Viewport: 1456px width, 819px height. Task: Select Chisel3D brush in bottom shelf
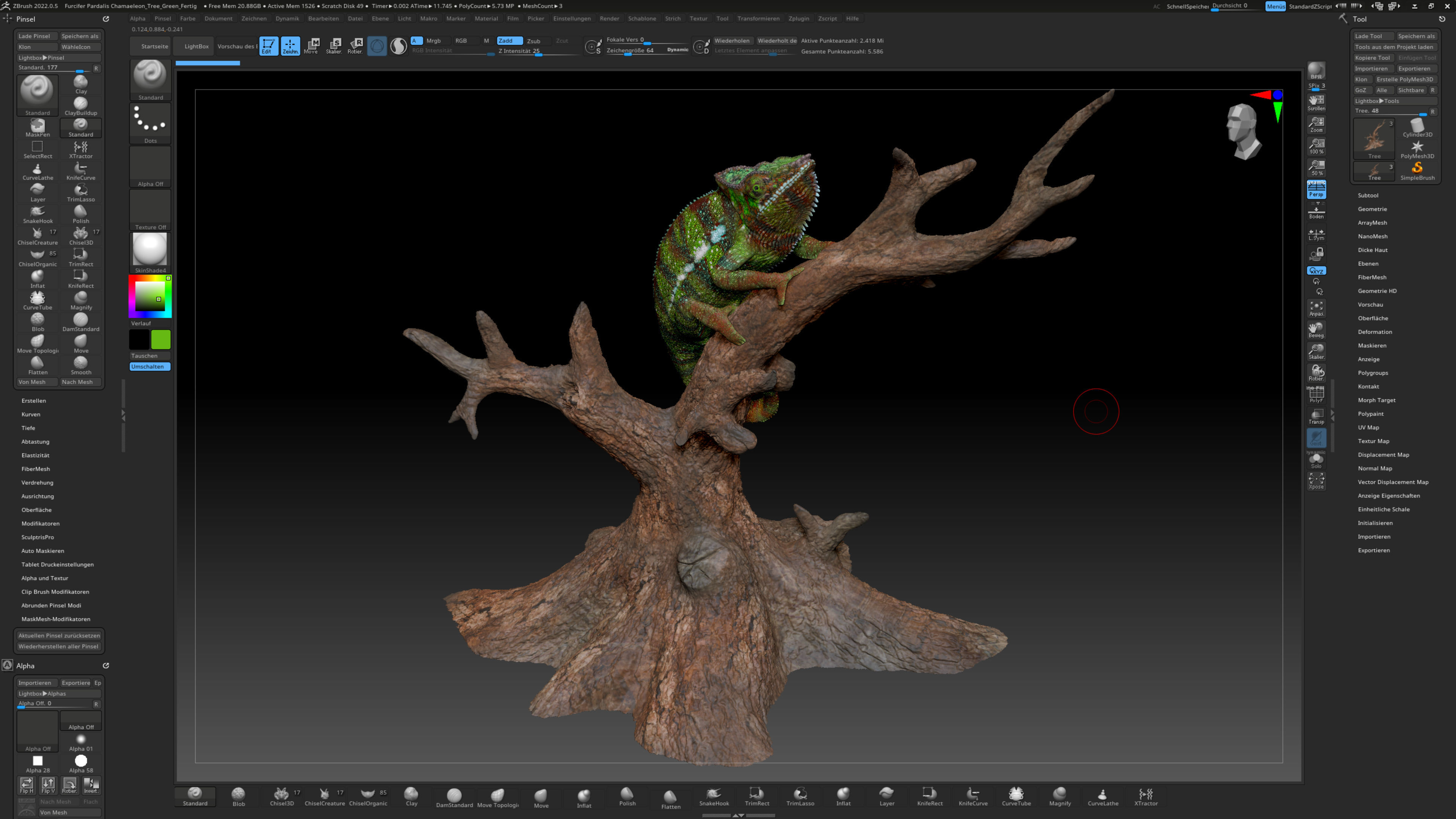[282, 797]
